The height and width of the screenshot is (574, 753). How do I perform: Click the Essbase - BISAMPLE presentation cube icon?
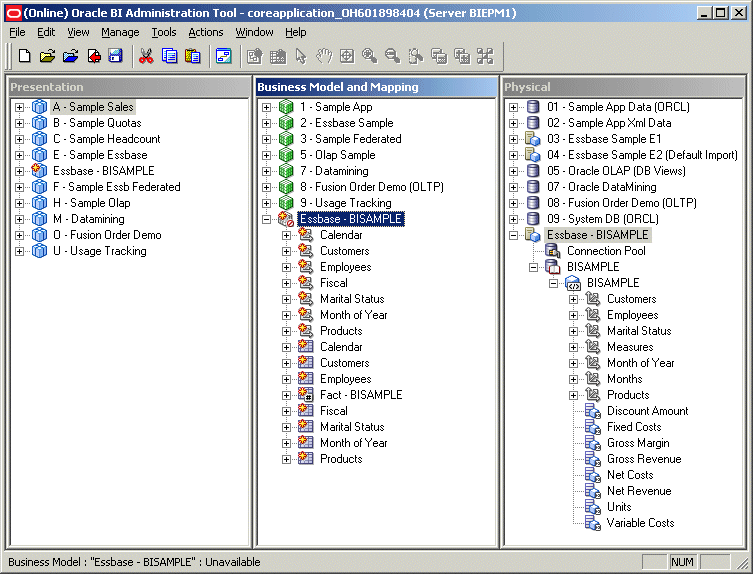click(x=39, y=171)
